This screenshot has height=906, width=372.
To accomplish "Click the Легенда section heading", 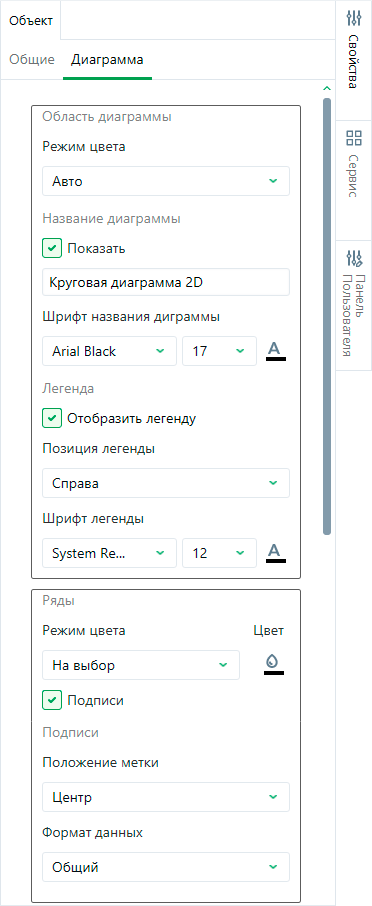I will (68, 389).
